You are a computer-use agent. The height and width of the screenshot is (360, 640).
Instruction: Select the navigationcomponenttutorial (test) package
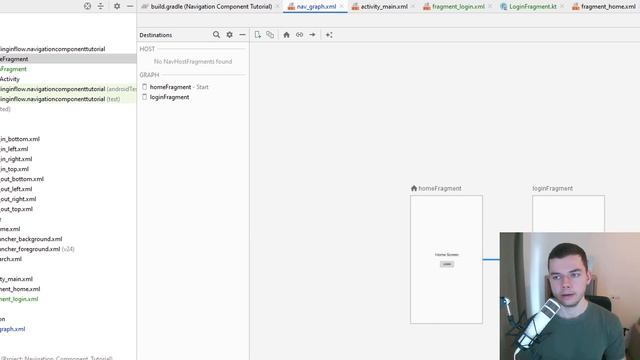pyautogui.click(x=60, y=99)
